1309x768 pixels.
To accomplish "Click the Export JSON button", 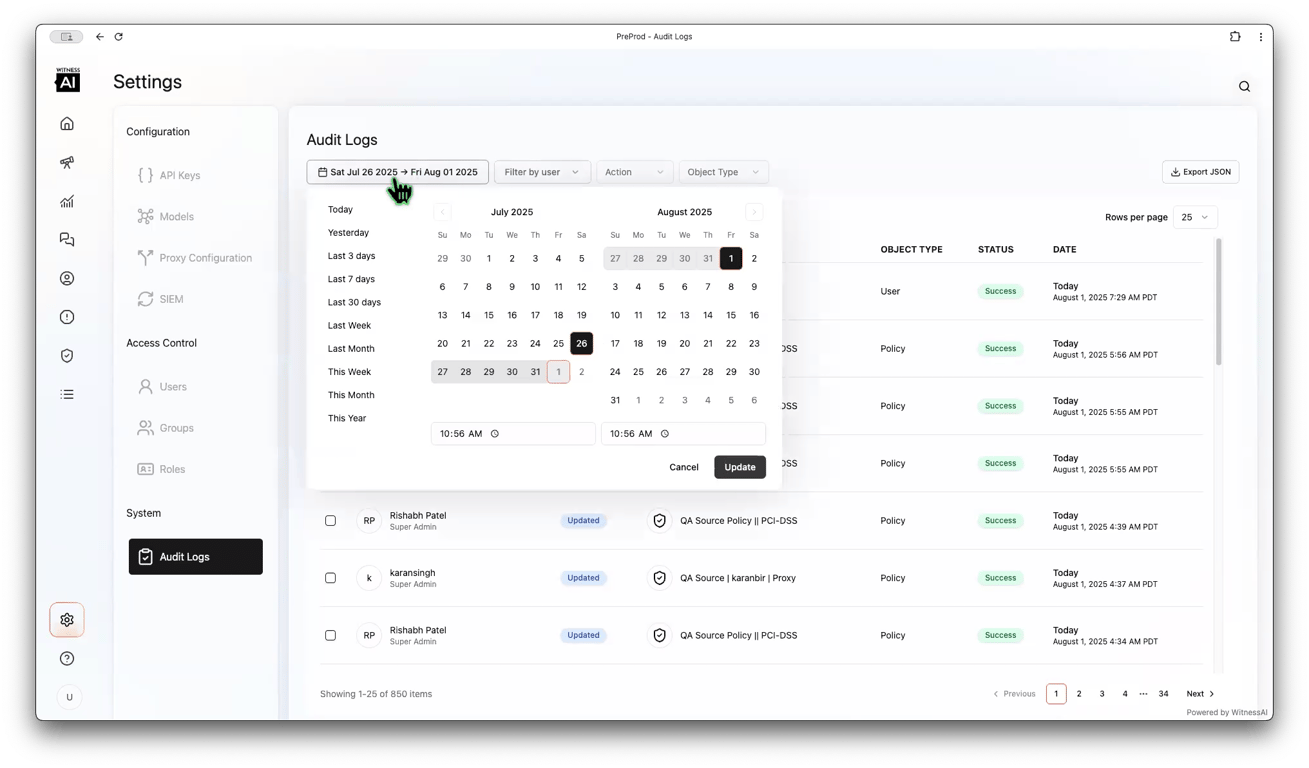I will point(1201,172).
